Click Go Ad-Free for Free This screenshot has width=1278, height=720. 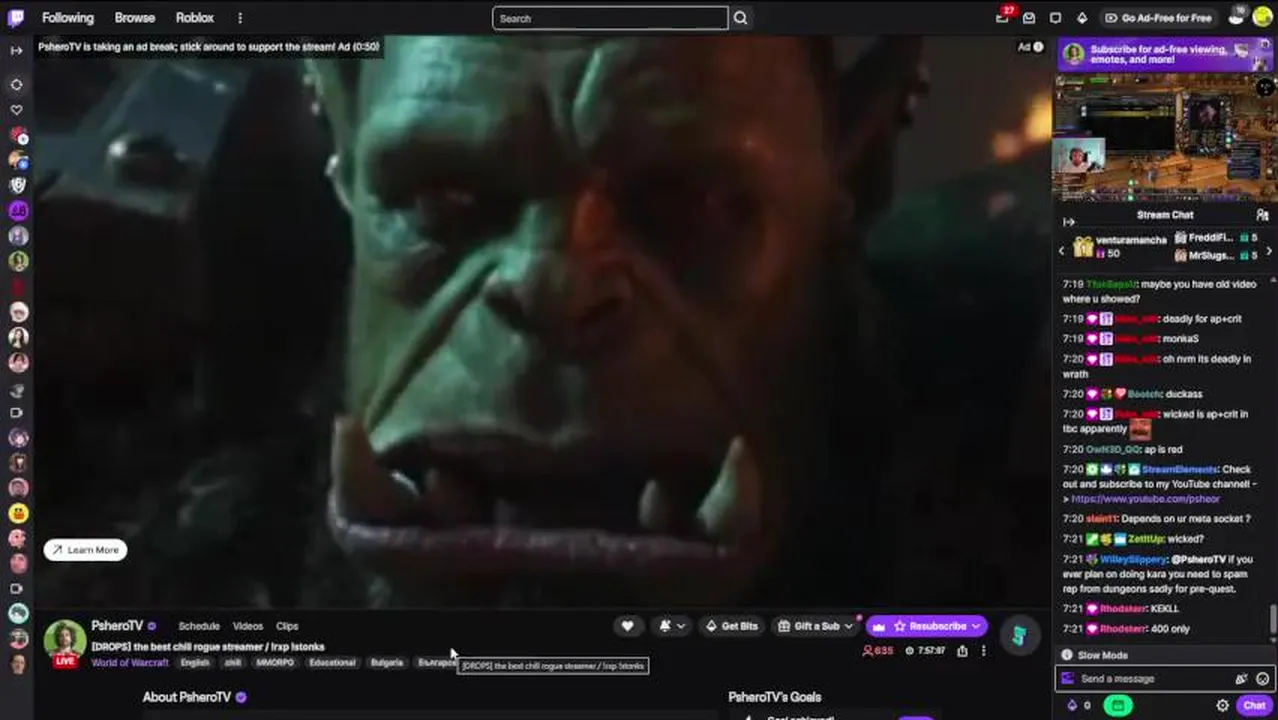point(1158,18)
